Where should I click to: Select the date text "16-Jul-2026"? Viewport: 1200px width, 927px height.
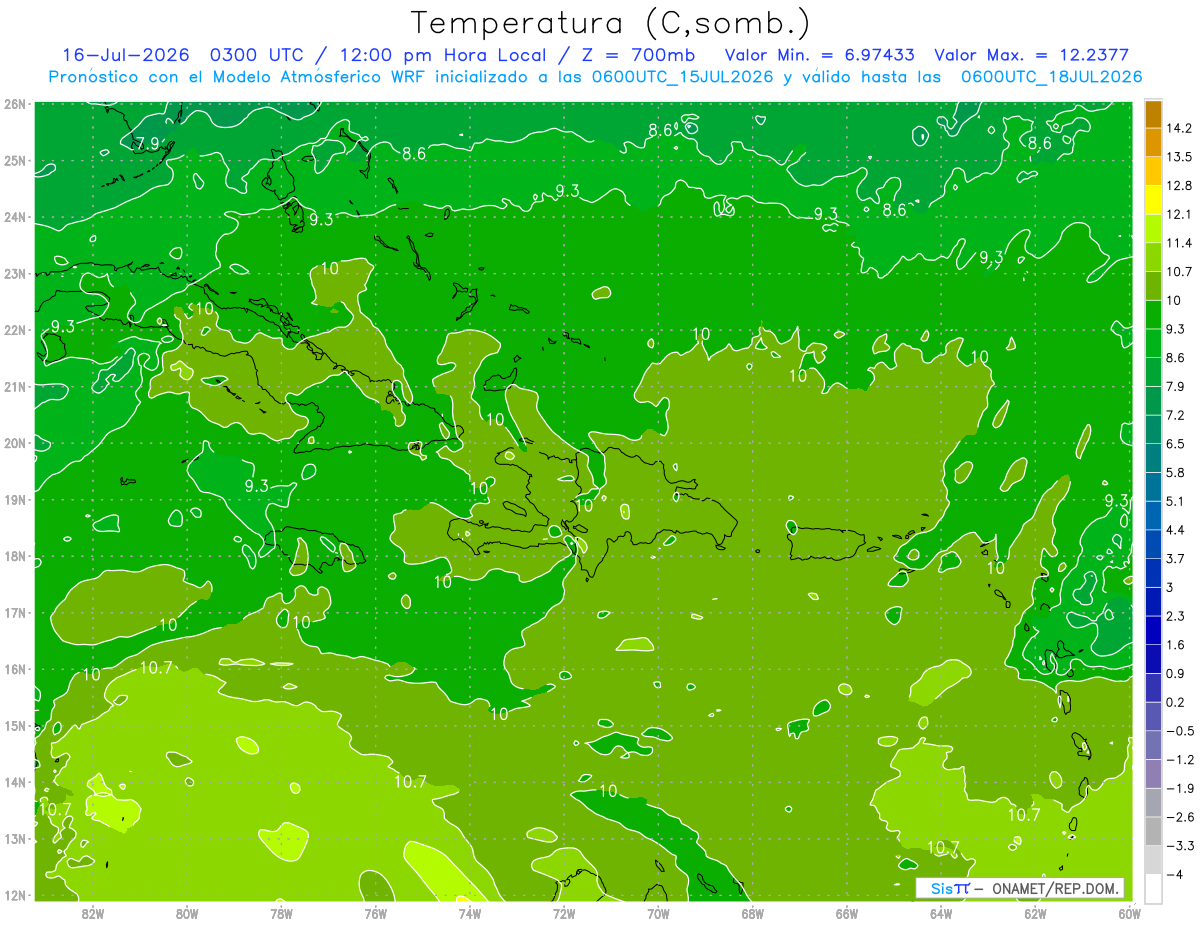[126, 55]
